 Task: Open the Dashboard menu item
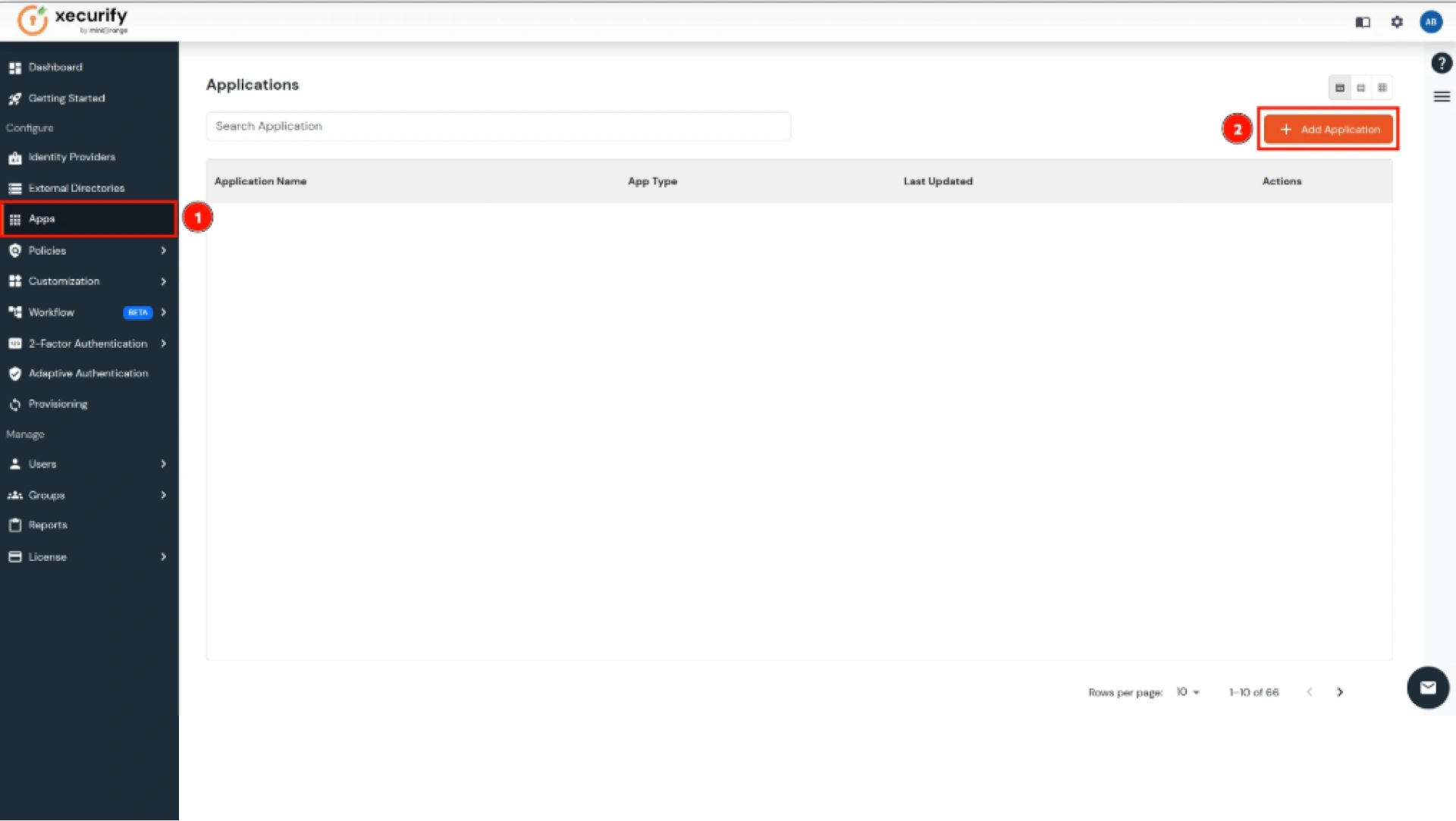tap(55, 67)
